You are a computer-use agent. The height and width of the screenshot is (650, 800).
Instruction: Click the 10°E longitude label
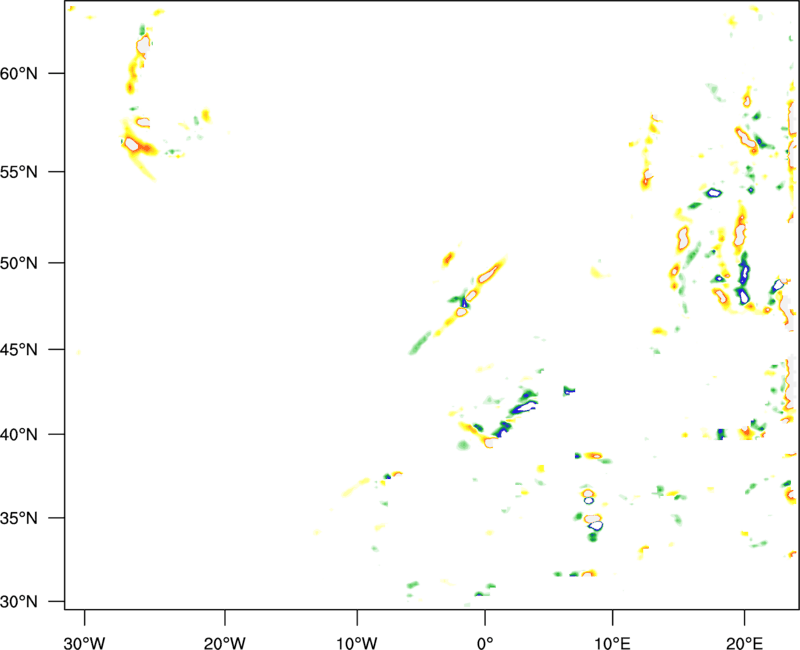(x=612, y=643)
